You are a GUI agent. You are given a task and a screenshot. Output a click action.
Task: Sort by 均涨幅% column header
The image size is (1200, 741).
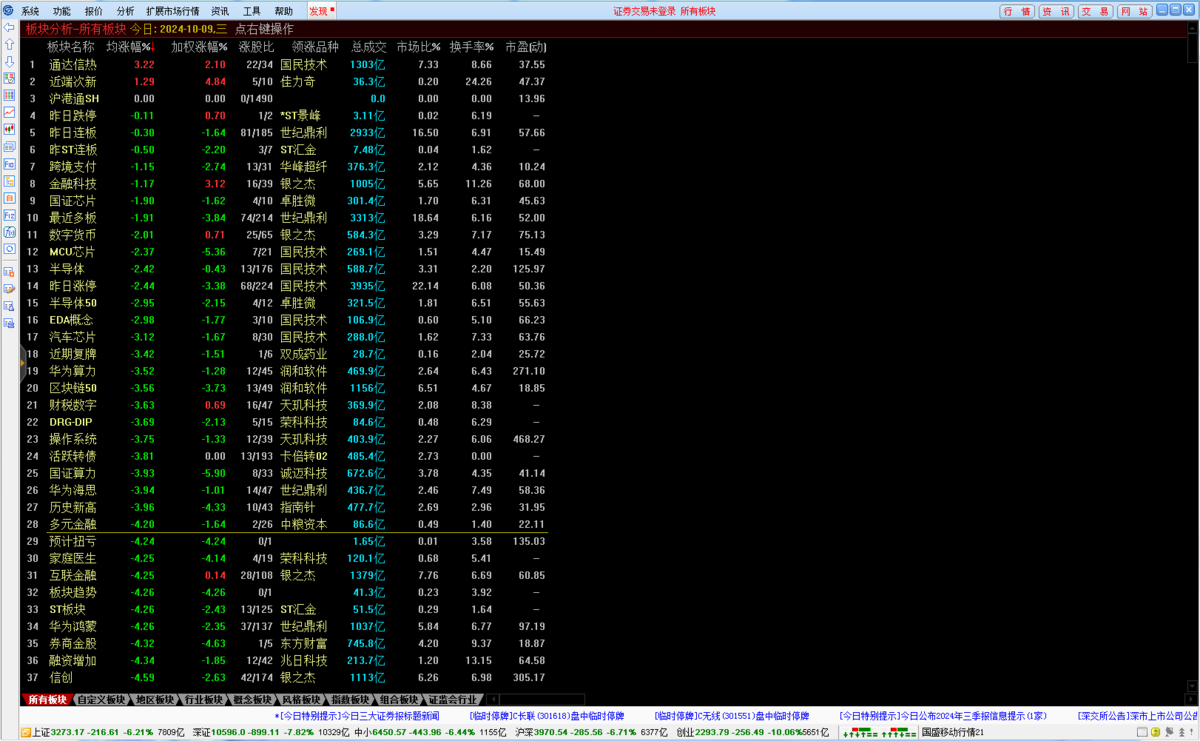click(x=130, y=47)
